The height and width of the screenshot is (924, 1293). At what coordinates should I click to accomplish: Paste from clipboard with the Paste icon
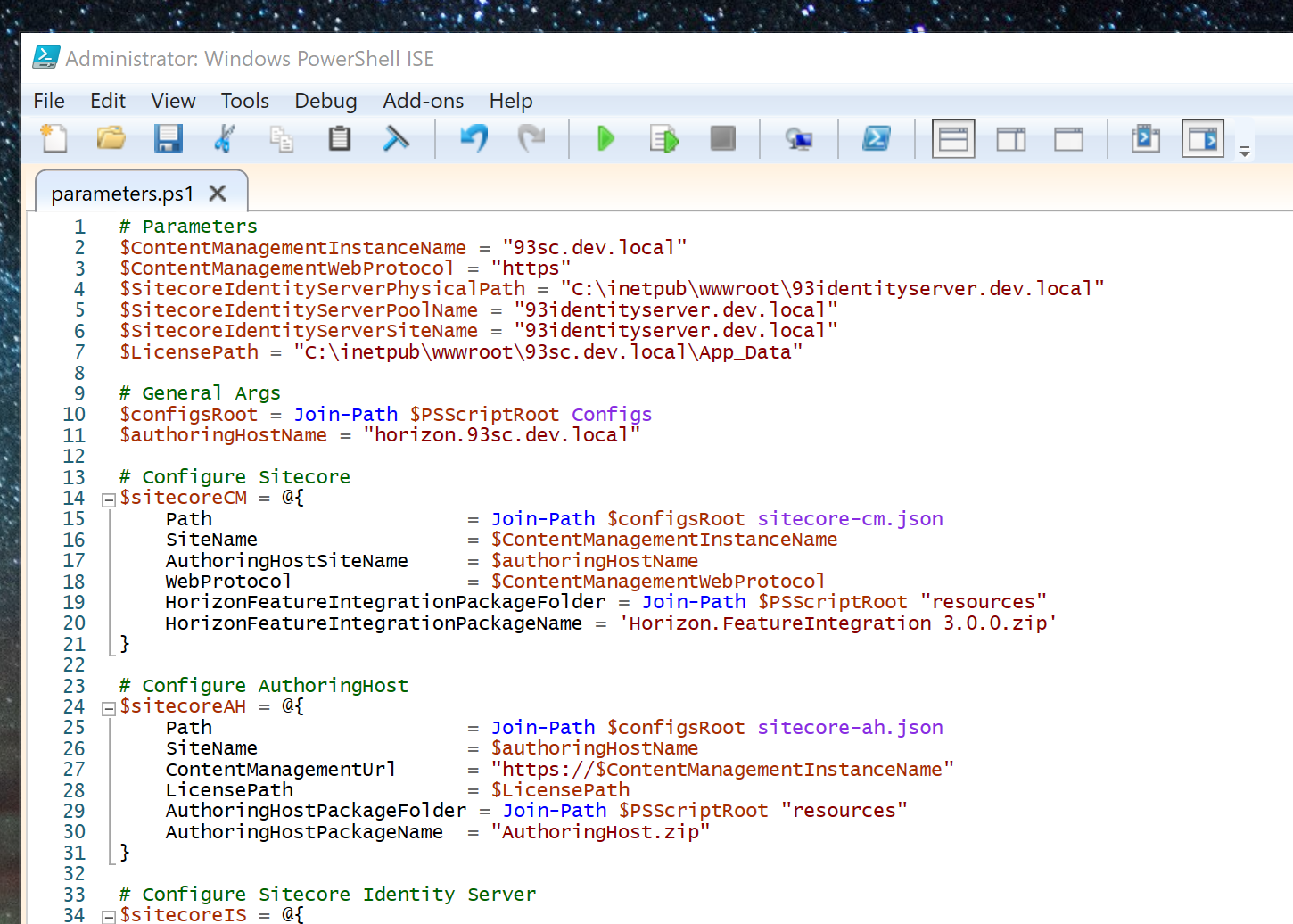339,138
